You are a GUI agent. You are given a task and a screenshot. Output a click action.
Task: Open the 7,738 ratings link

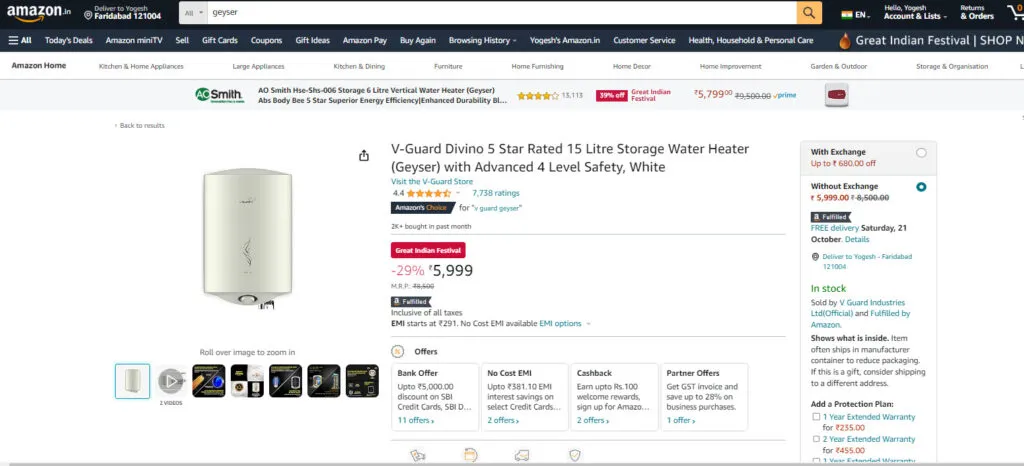(x=496, y=193)
